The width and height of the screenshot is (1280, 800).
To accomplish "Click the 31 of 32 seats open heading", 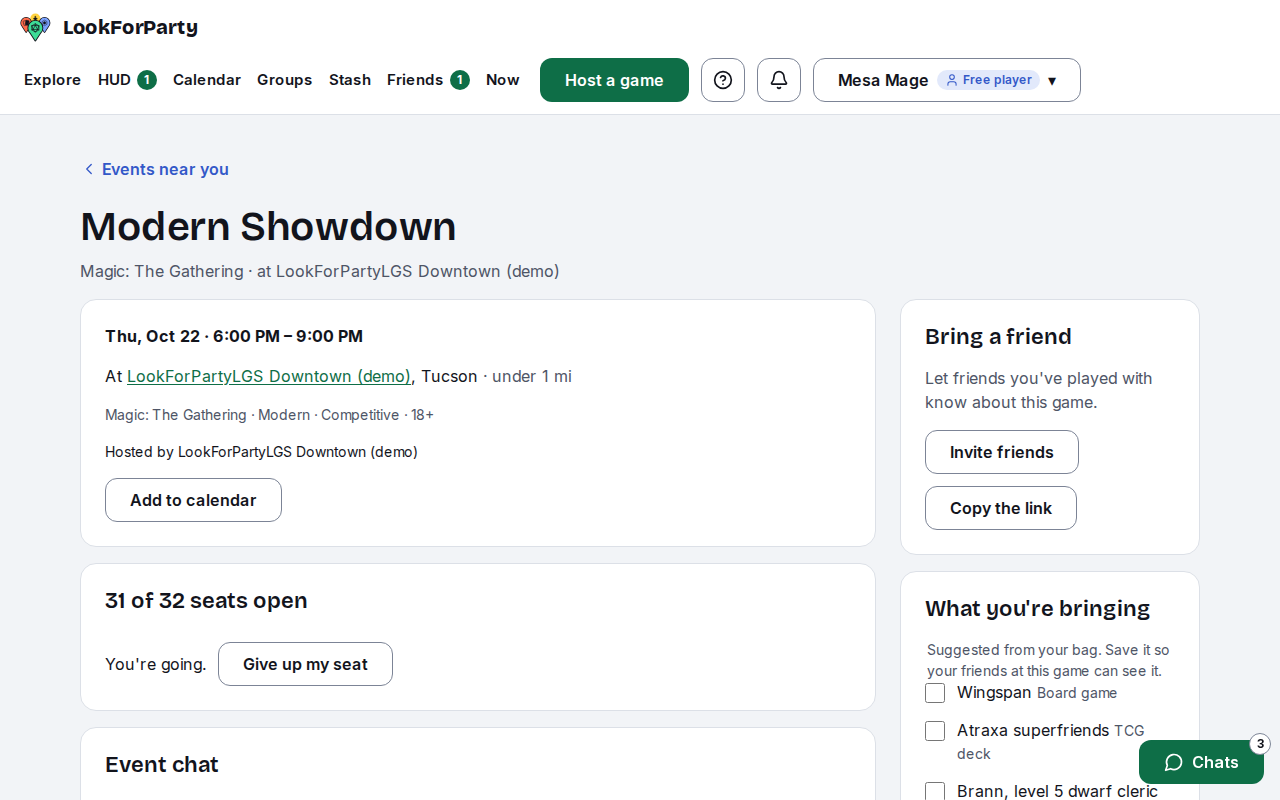I will [206, 600].
